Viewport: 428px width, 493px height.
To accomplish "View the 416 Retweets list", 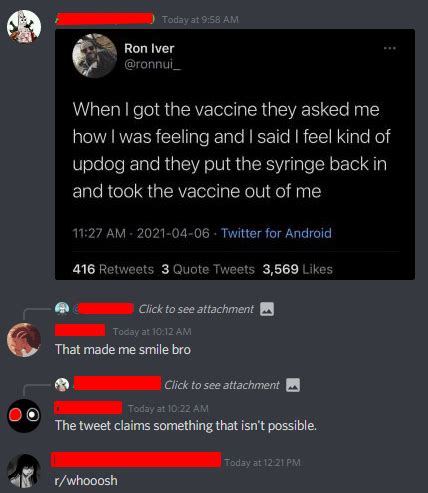I will [x=113, y=269].
